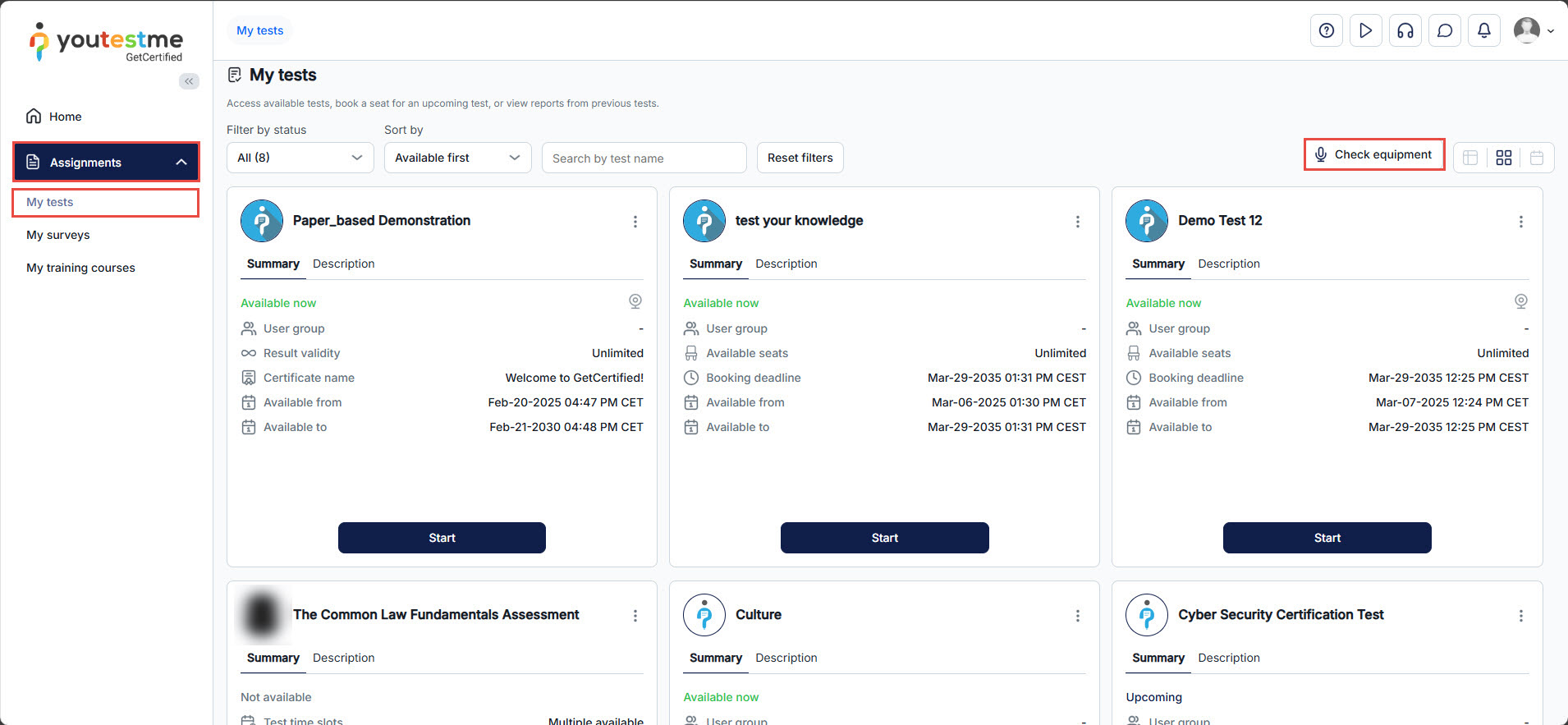Click the Search by test name field
Screen dimensions: 1568x725
tap(644, 158)
